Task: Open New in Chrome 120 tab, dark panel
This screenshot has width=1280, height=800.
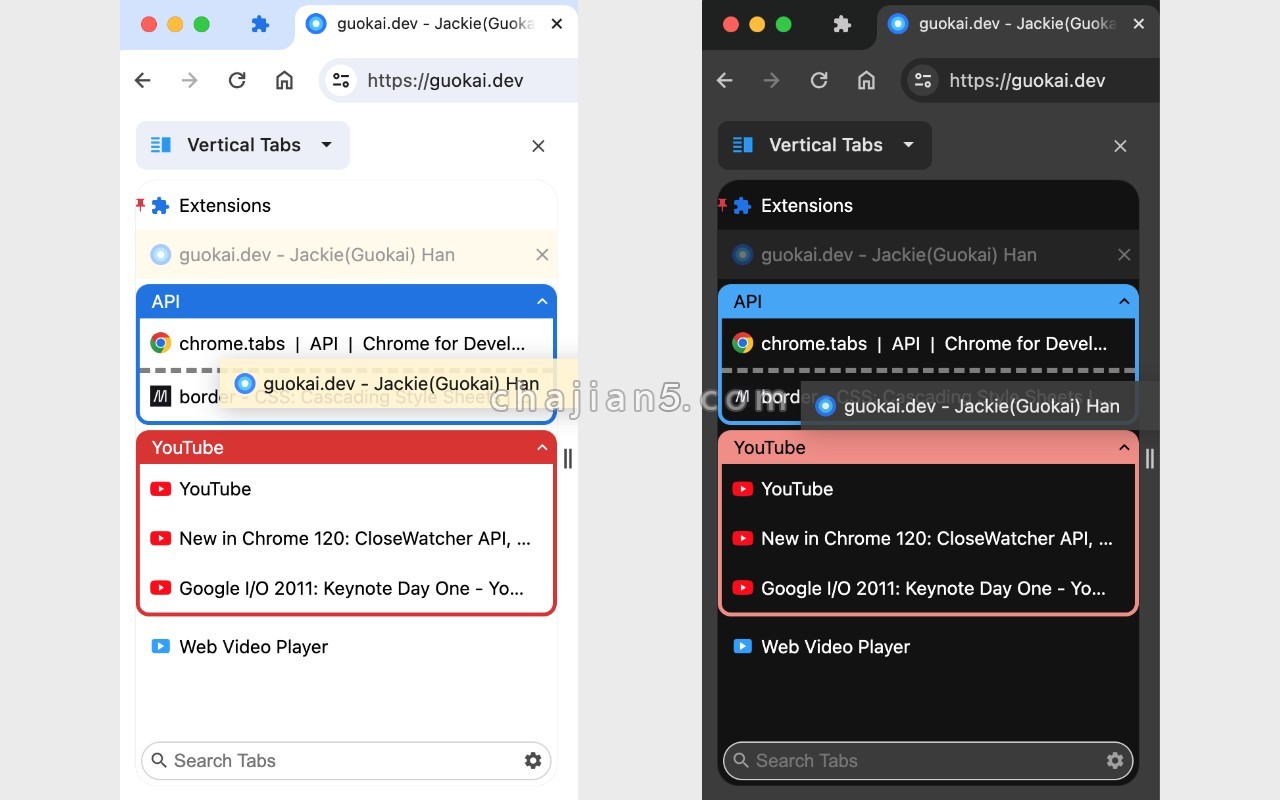Action: pos(928,539)
